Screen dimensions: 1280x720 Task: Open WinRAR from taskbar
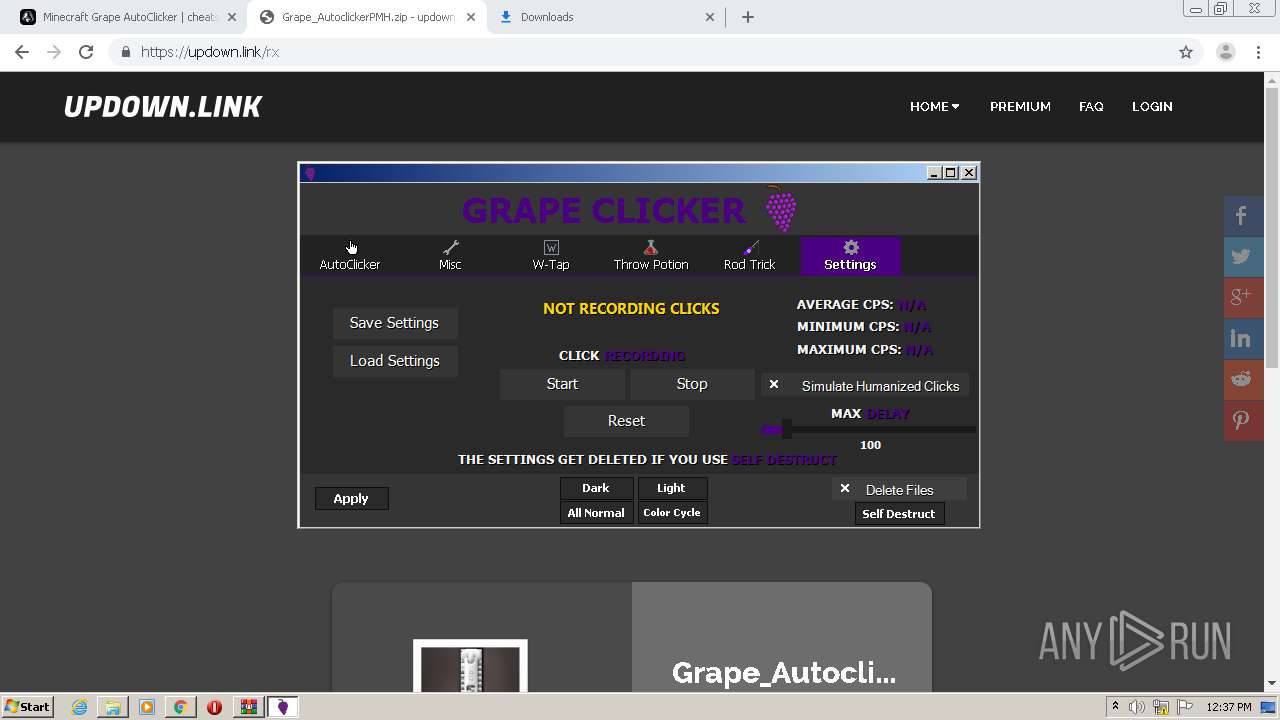pyautogui.click(x=248, y=707)
